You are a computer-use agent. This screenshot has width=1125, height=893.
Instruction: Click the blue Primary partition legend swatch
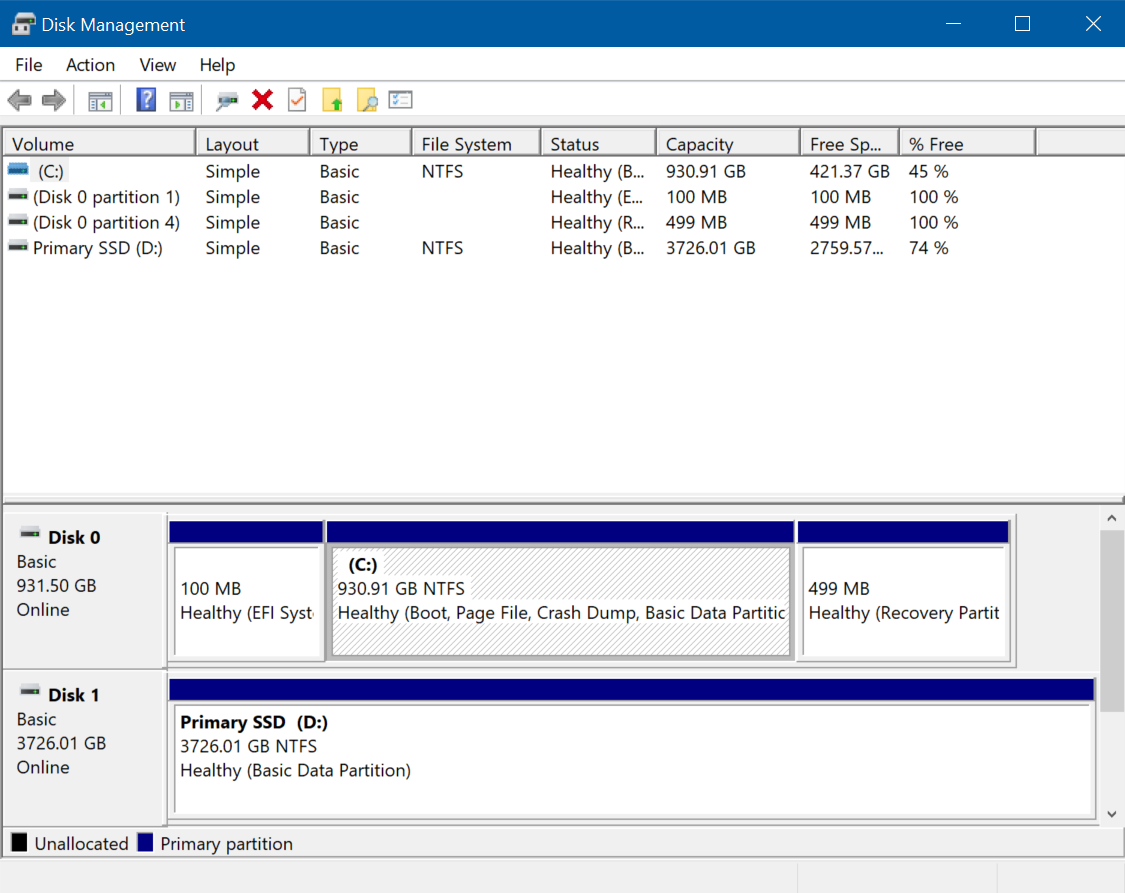click(145, 842)
